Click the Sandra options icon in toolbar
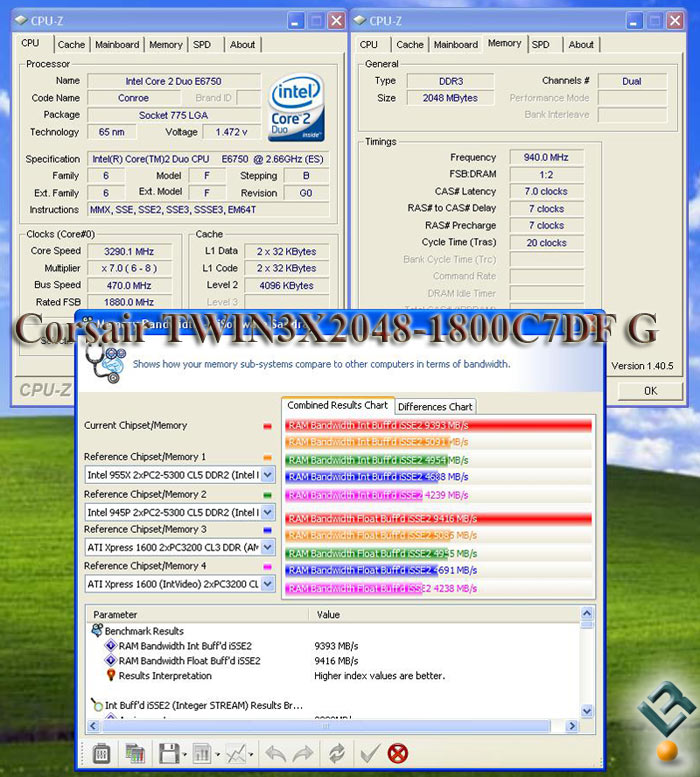This screenshot has width=700, height=777. [x=102, y=754]
